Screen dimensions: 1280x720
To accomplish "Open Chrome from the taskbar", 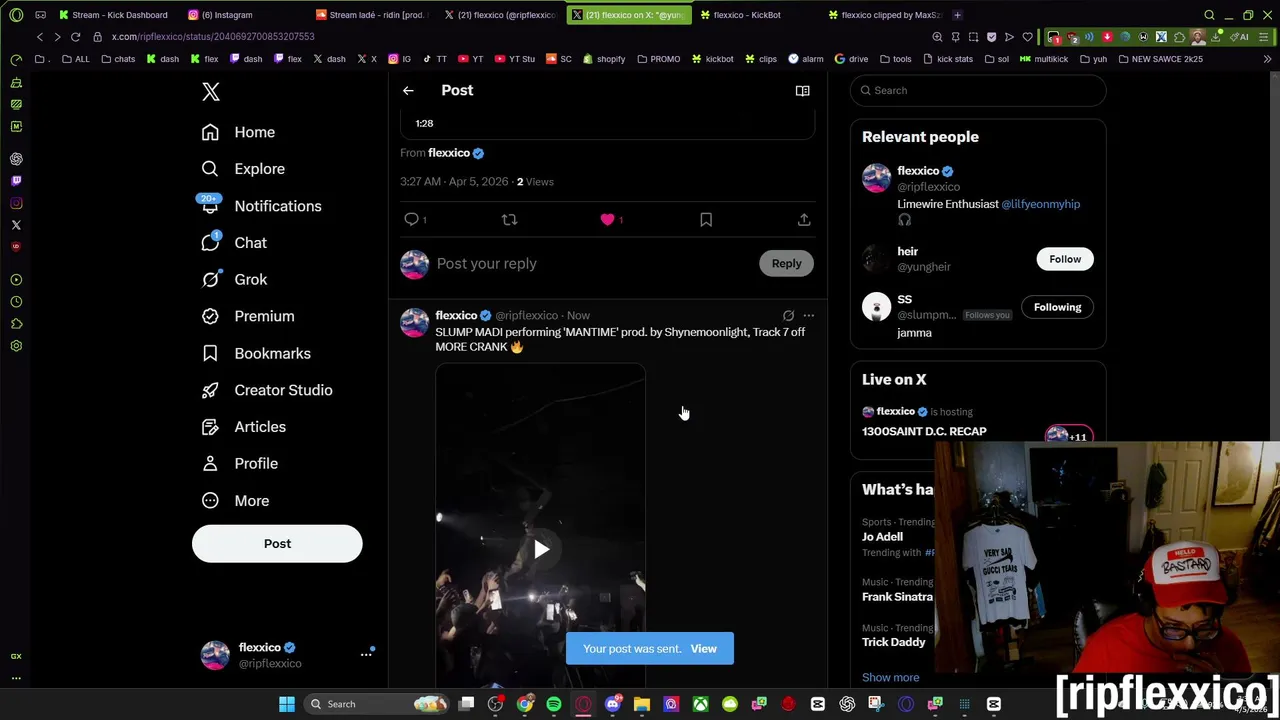I will [x=525, y=704].
